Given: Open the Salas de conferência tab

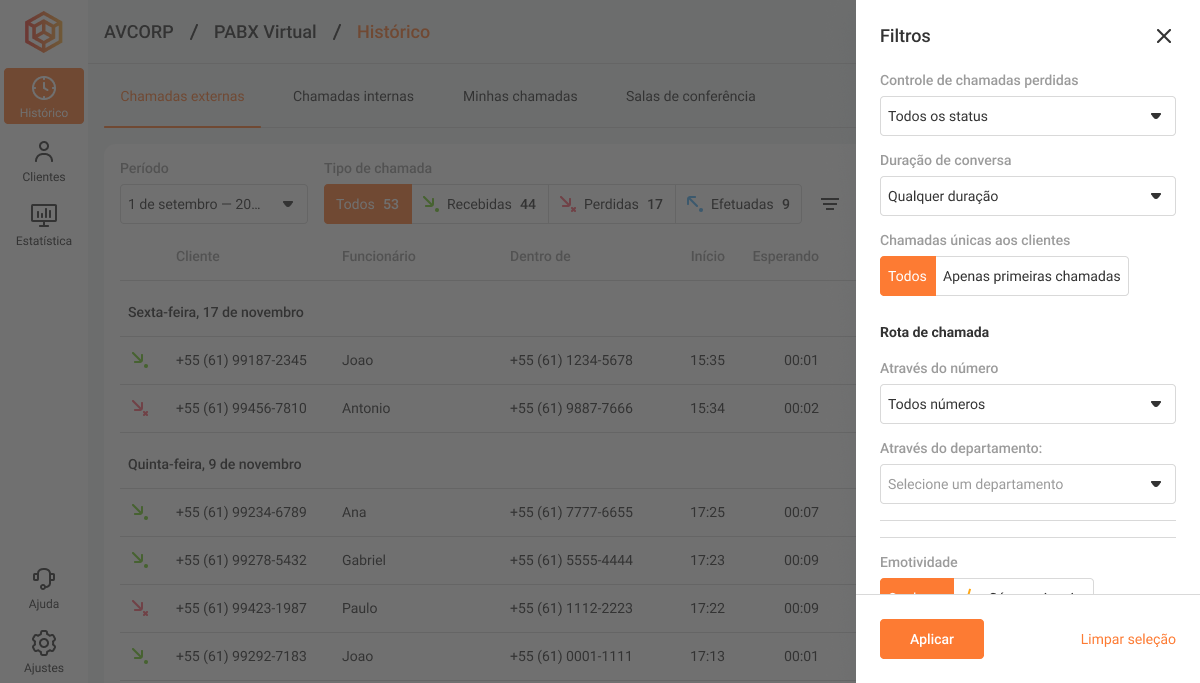Looking at the screenshot, I should (x=690, y=97).
